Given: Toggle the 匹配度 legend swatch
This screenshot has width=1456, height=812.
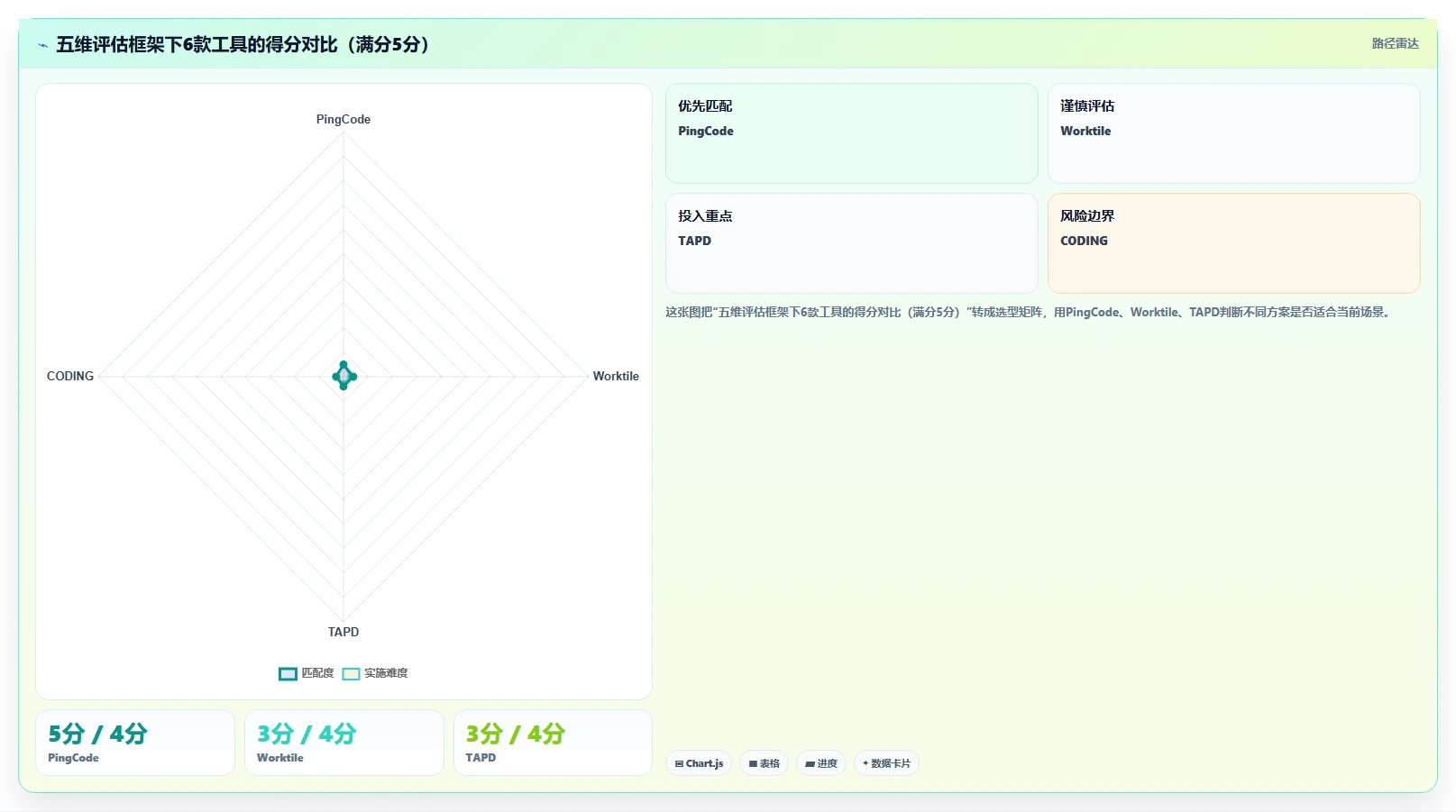Looking at the screenshot, I should point(288,673).
